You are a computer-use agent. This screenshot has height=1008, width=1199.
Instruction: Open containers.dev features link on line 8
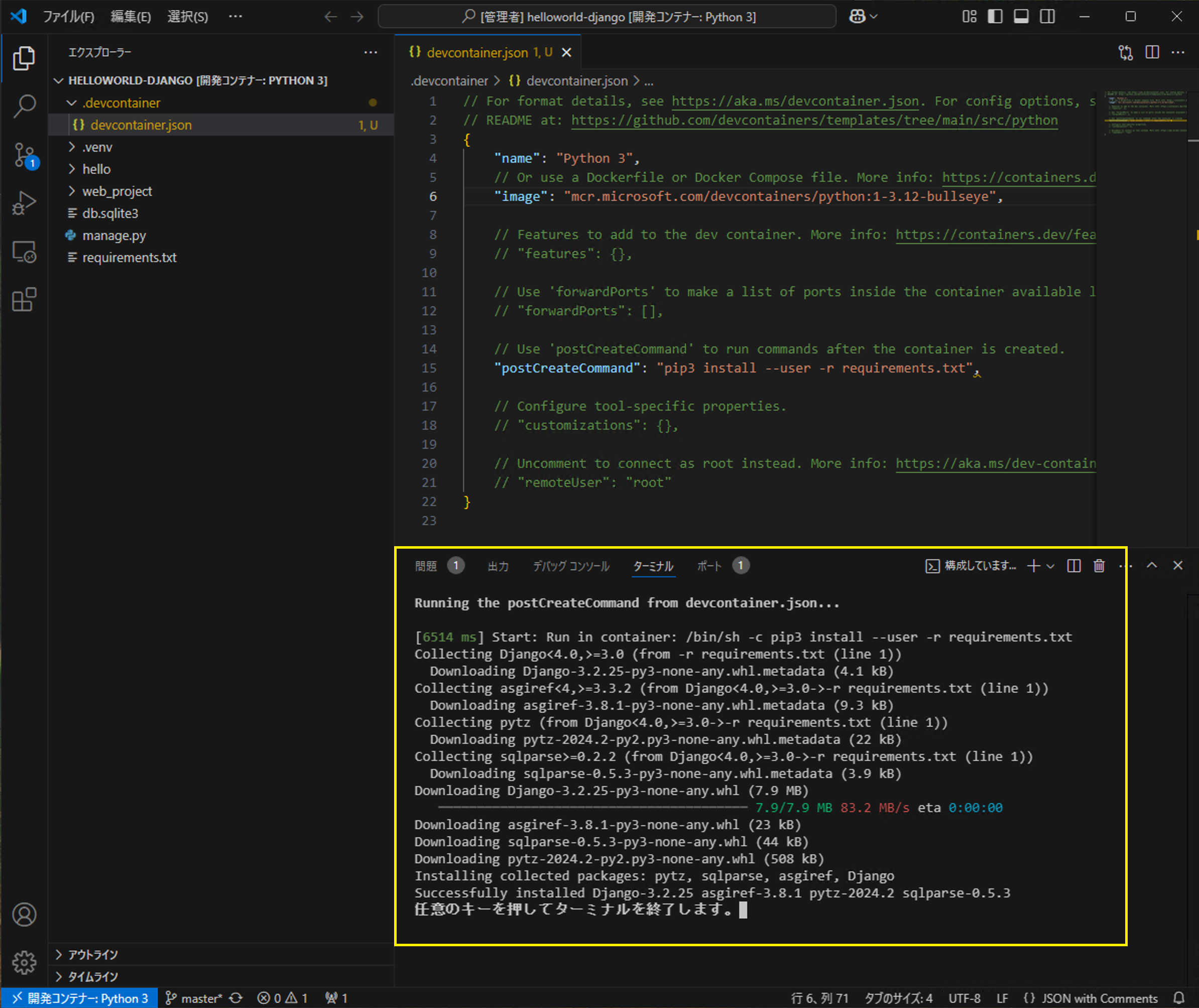point(996,234)
